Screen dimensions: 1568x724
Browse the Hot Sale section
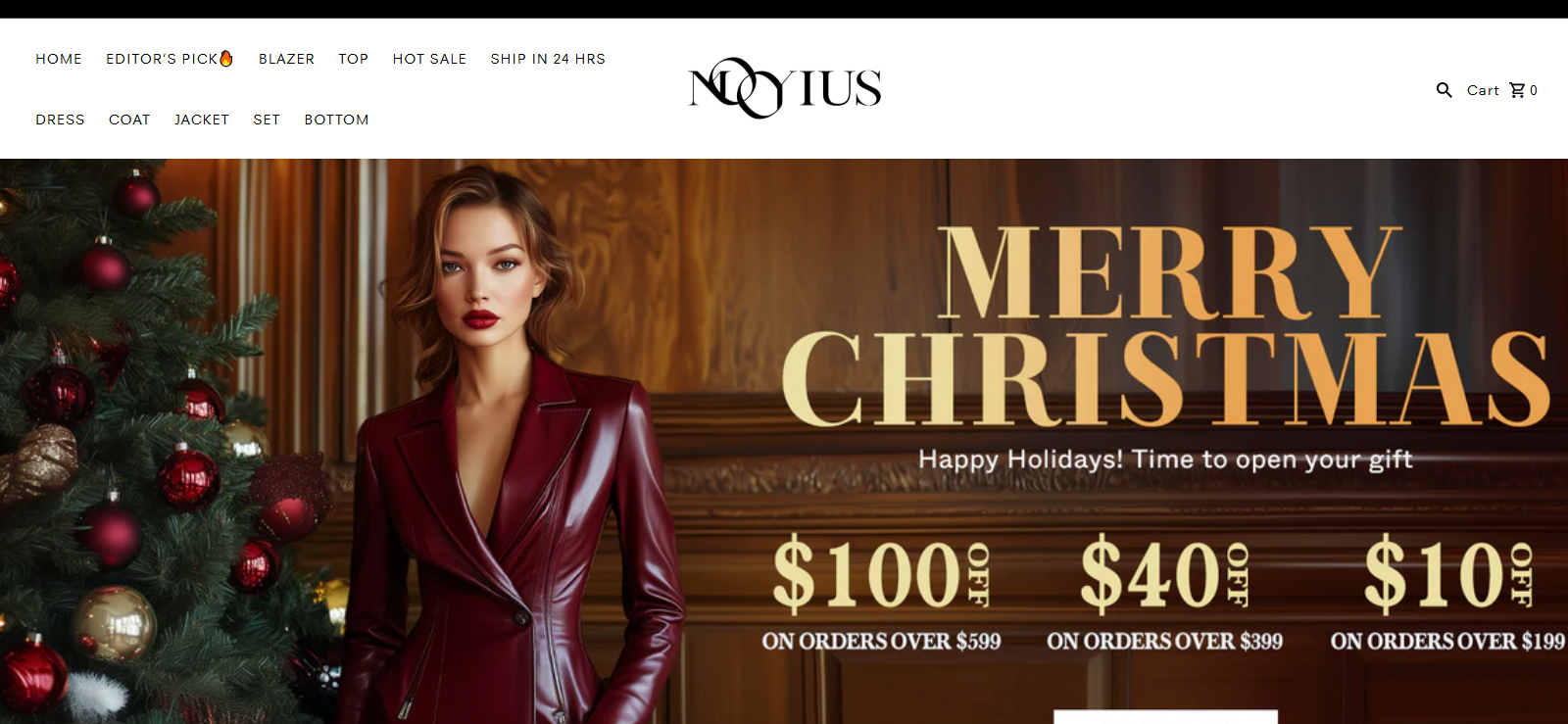(x=429, y=59)
